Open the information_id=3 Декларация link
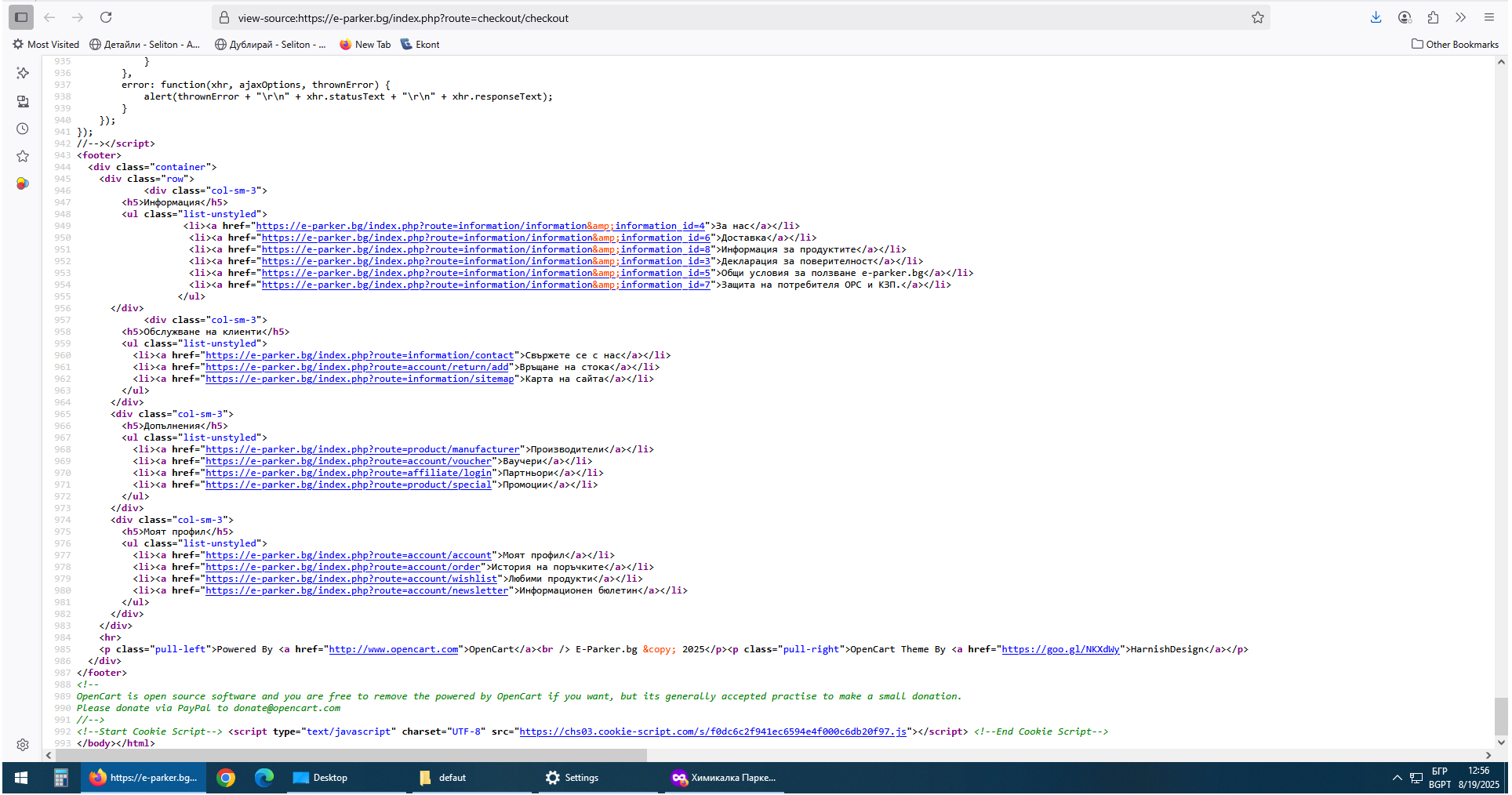The width and height of the screenshot is (1512, 795). [x=486, y=261]
